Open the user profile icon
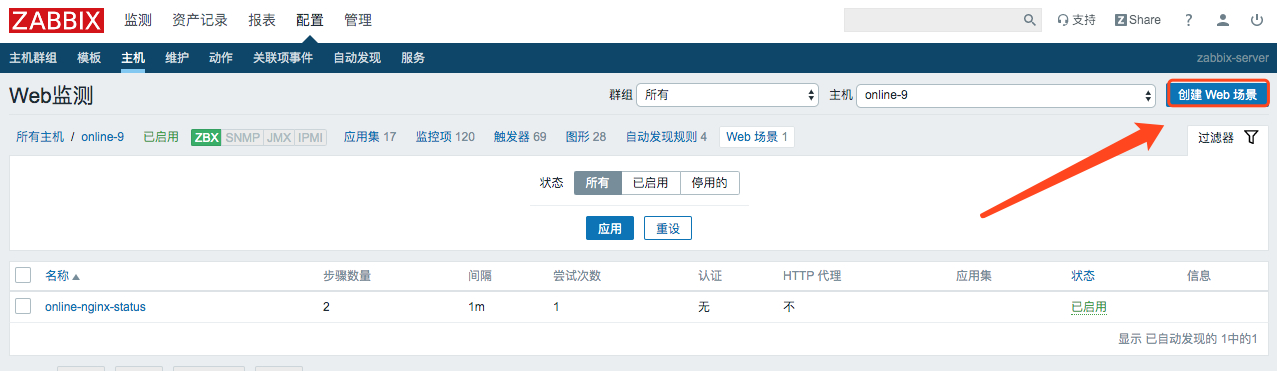The image size is (1277, 371). point(1223,20)
